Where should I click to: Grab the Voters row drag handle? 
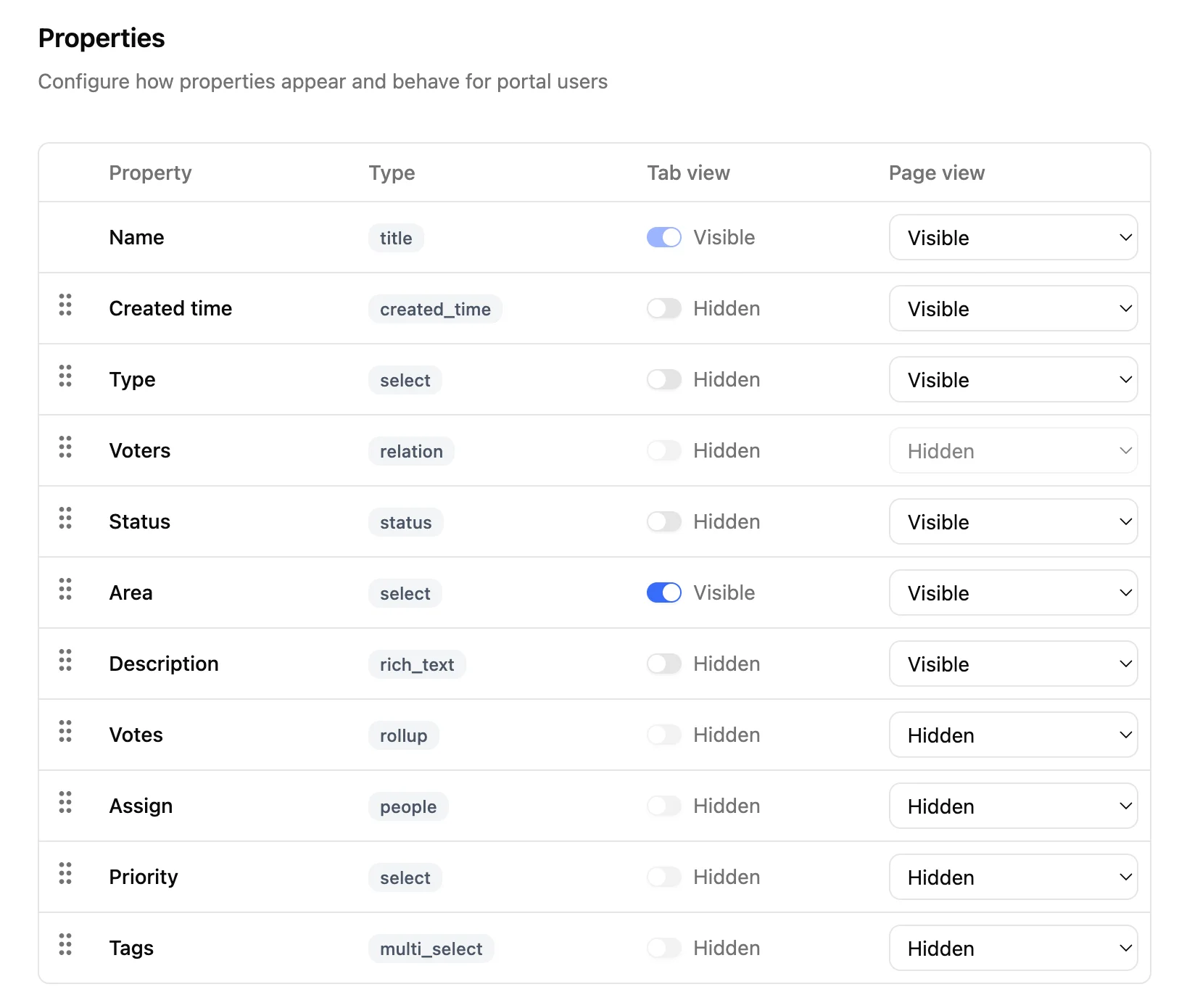(65, 447)
